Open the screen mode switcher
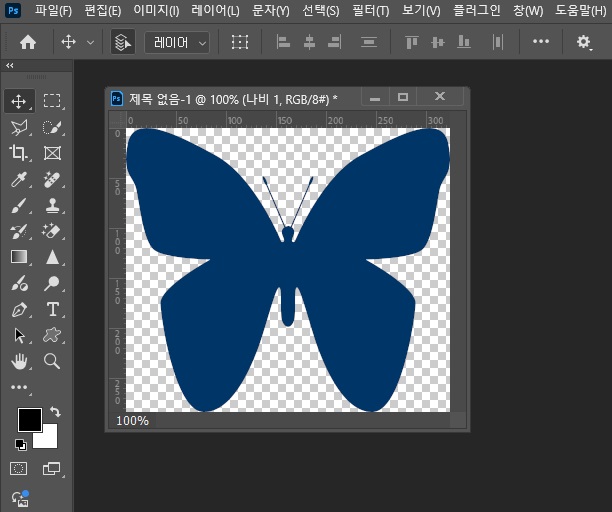 pyautogui.click(x=51, y=468)
